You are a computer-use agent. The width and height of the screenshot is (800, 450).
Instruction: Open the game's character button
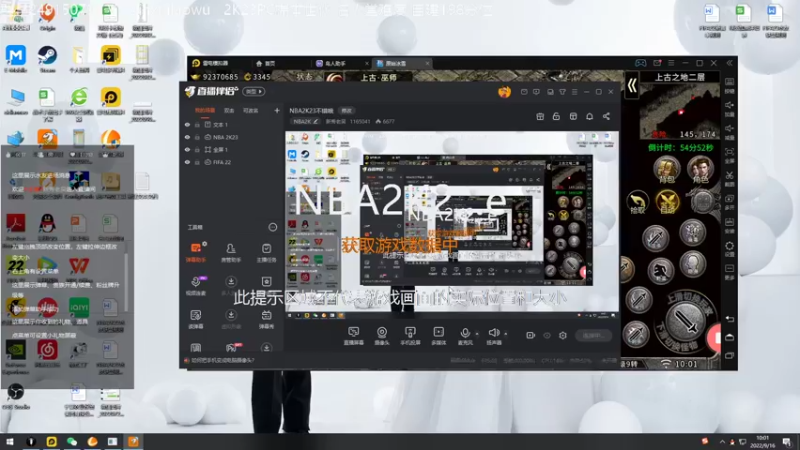[x=700, y=169]
